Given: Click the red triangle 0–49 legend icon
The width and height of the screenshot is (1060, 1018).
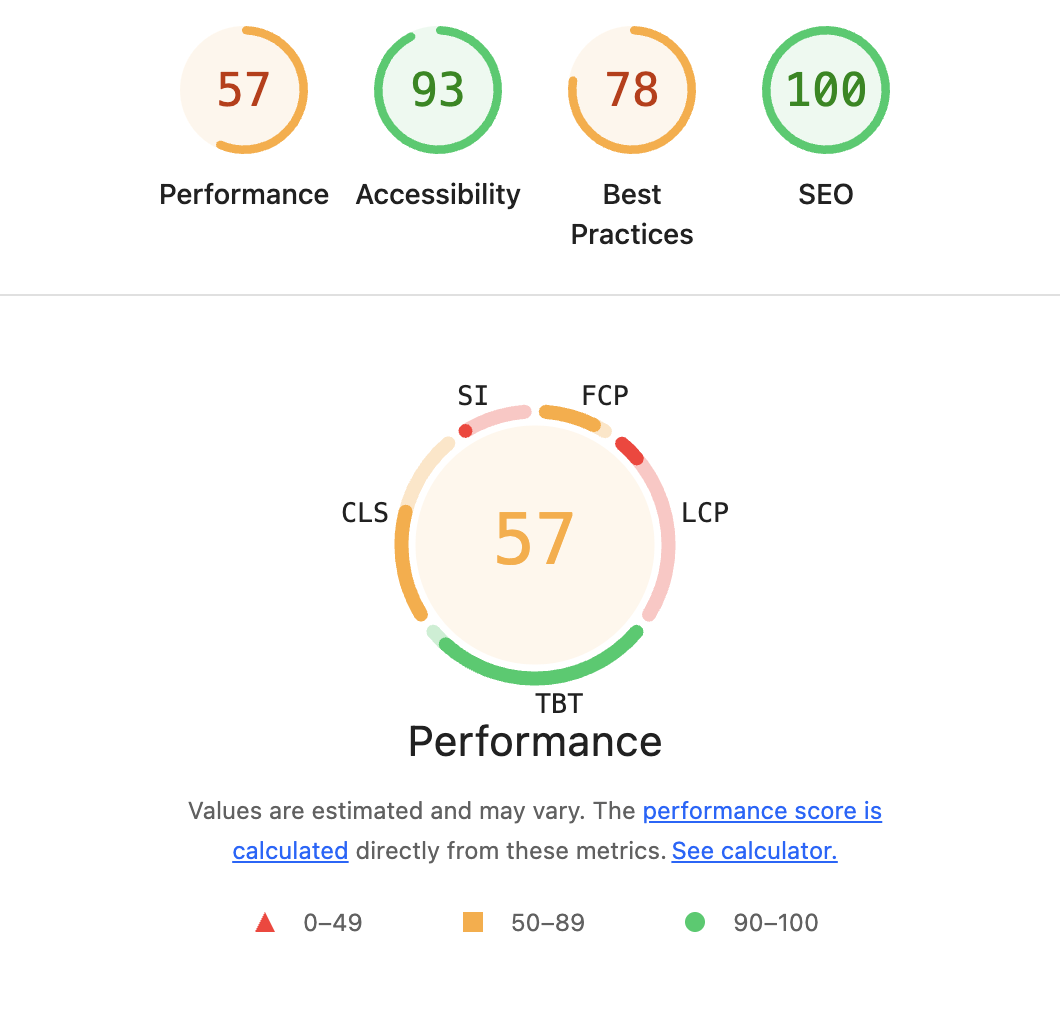Looking at the screenshot, I should tap(265, 922).
